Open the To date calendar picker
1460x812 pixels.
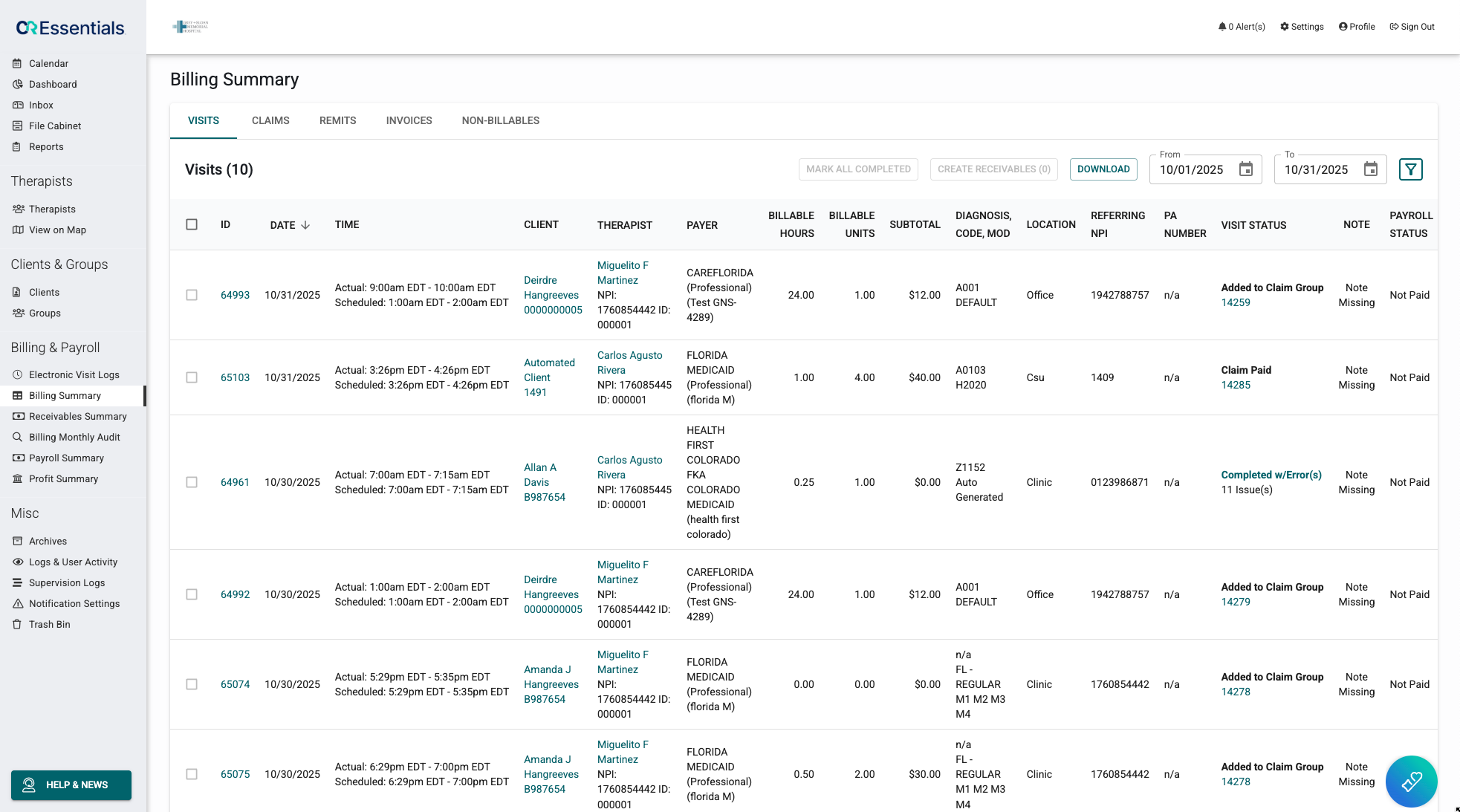tap(1371, 169)
